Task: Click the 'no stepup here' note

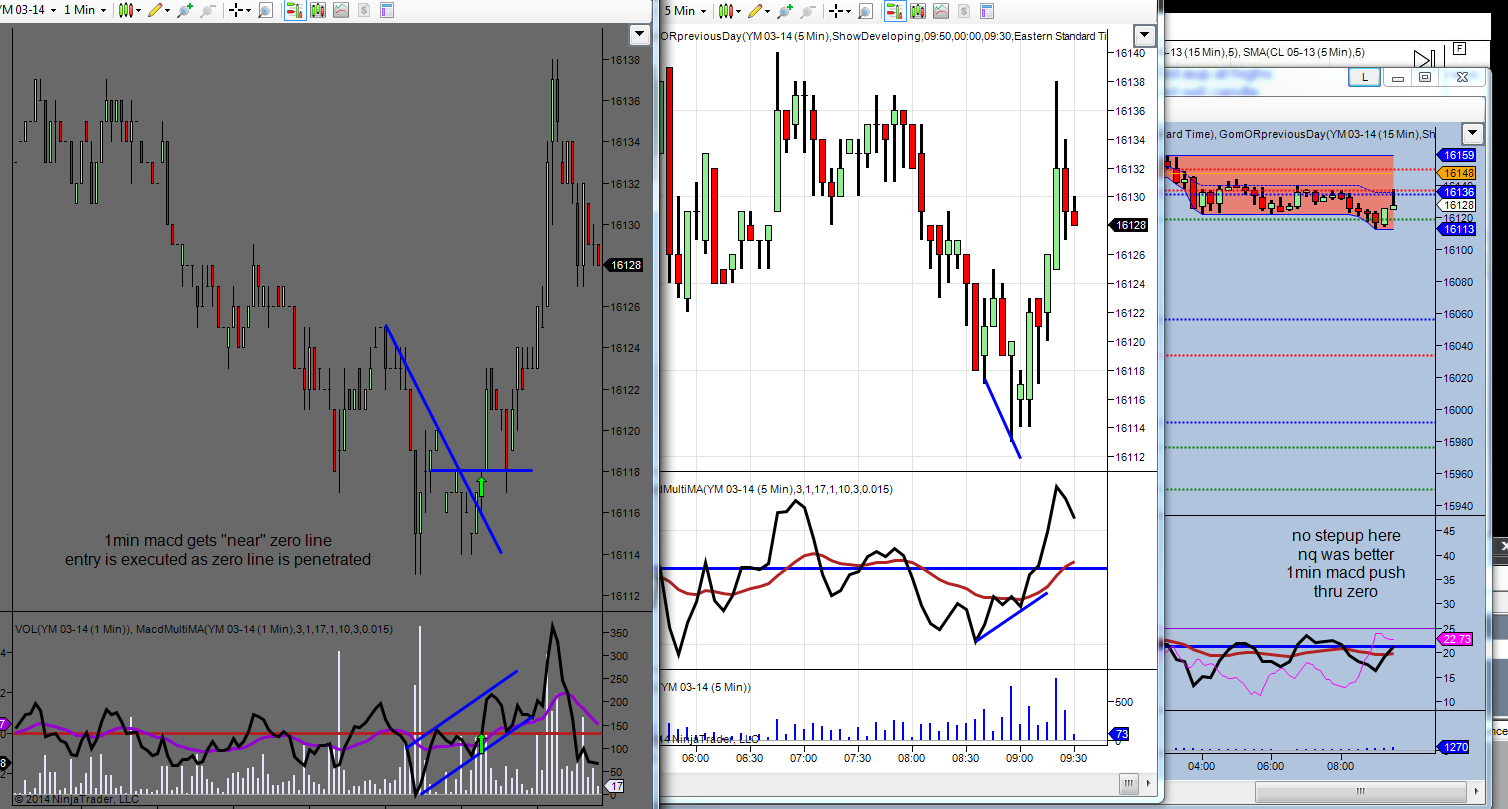Action: click(1346, 536)
